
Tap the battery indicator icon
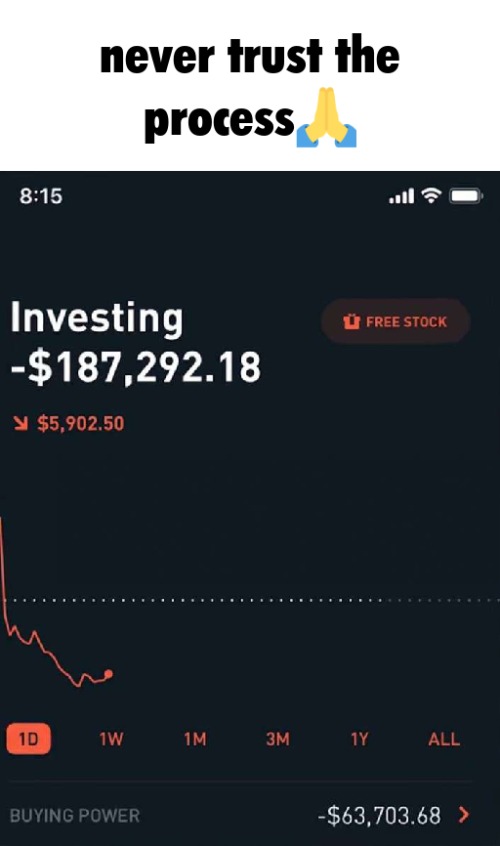(467, 196)
